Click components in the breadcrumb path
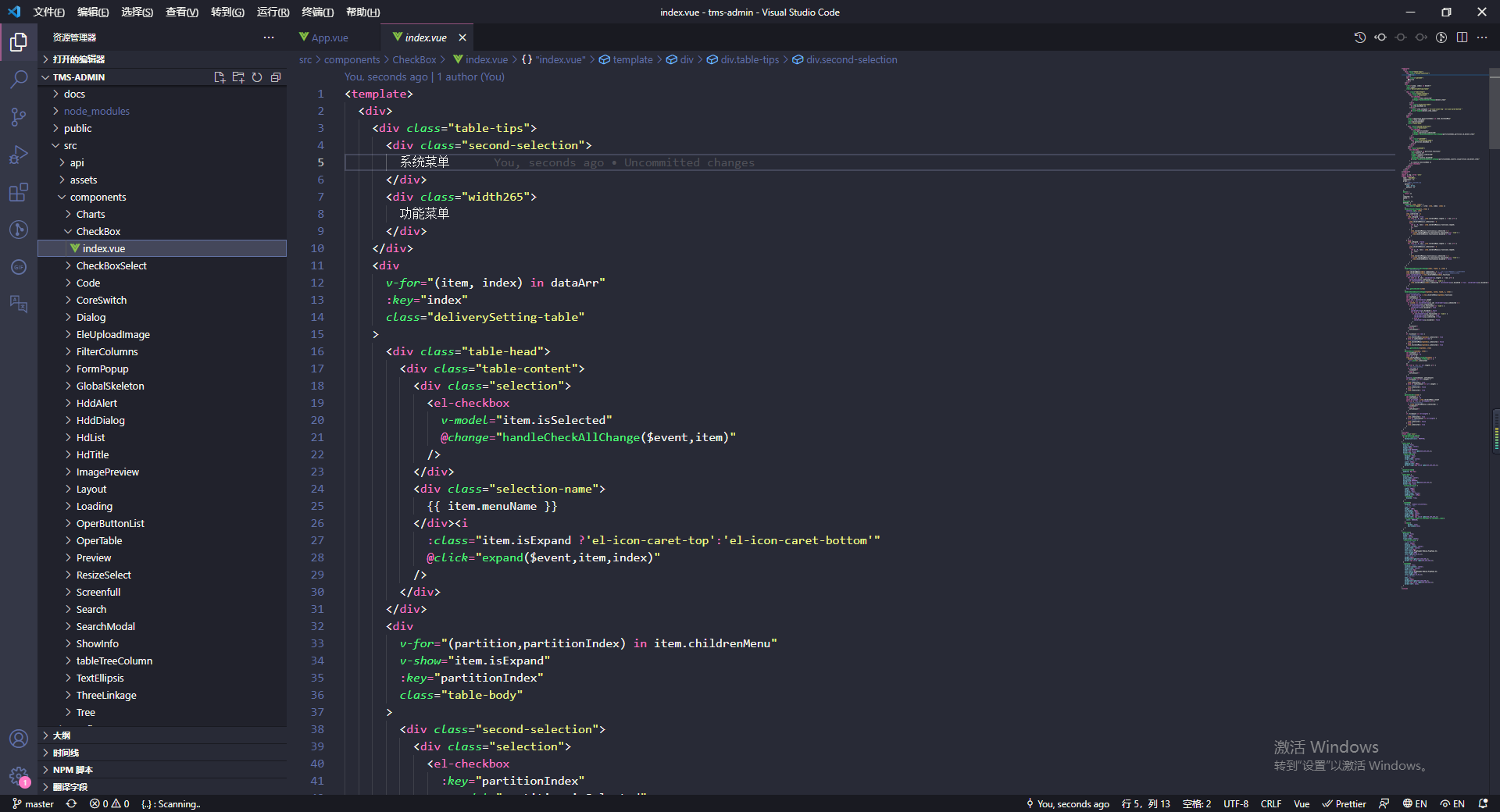The image size is (1500, 812). click(352, 59)
